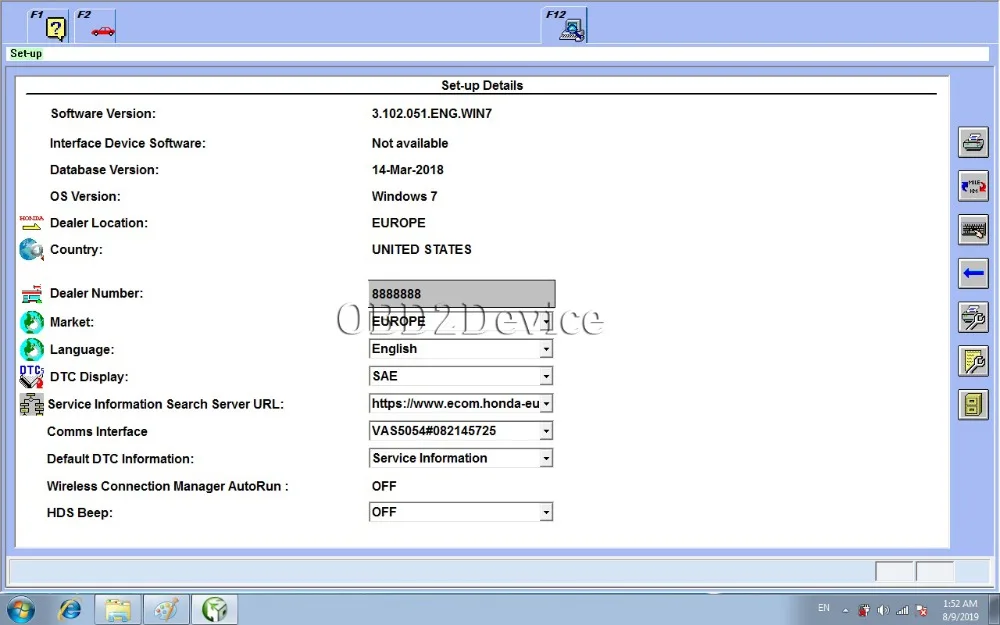Viewport: 1000px width, 625px height.
Task: Click the network icon beside Server URL
Action: [31, 404]
